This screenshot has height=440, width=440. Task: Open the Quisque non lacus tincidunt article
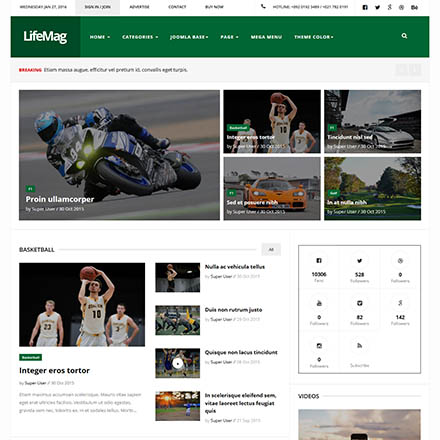(x=241, y=353)
